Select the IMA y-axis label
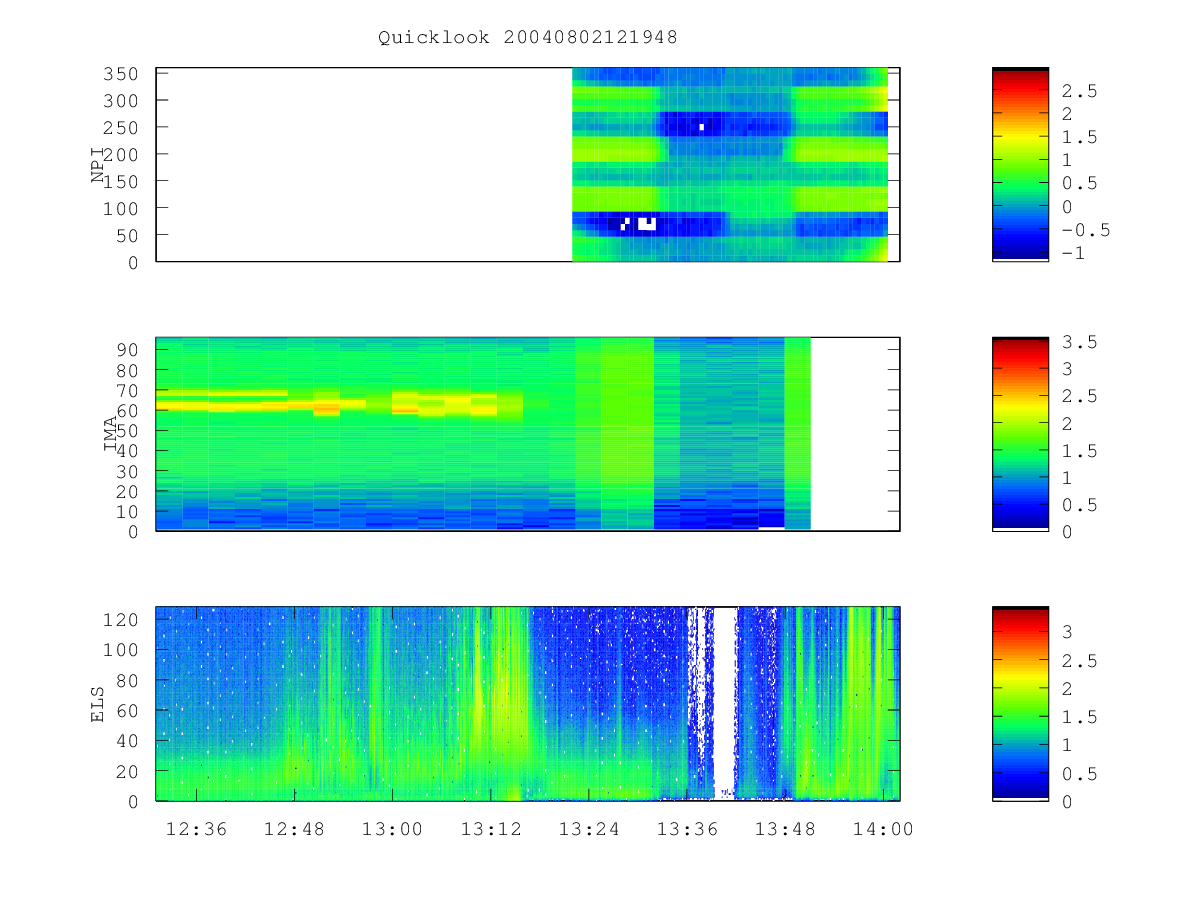 (x=111, y=434)
